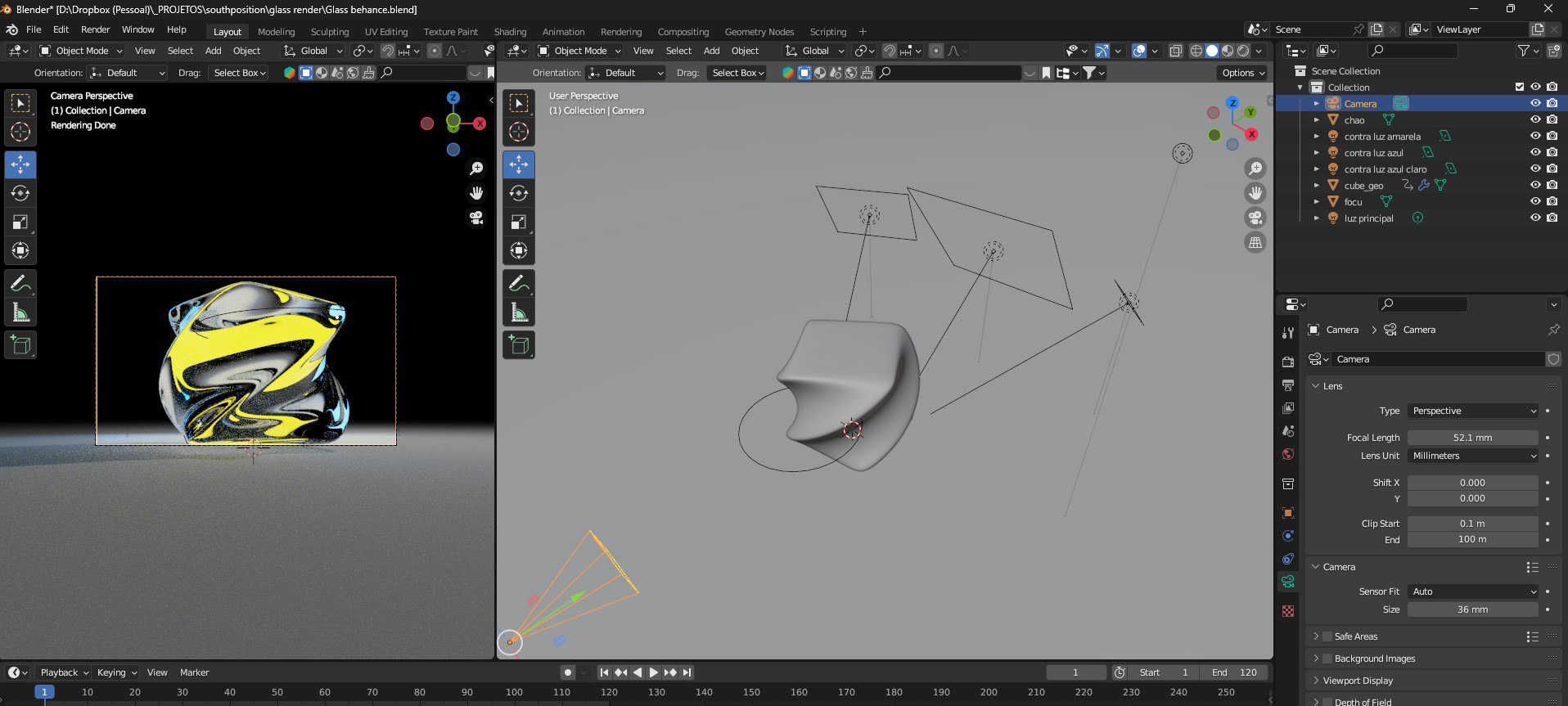The image size is (1568, 706).
Task: Open the Lens Unit Millimeters dropdown
Action: [x=1473, y=456]
